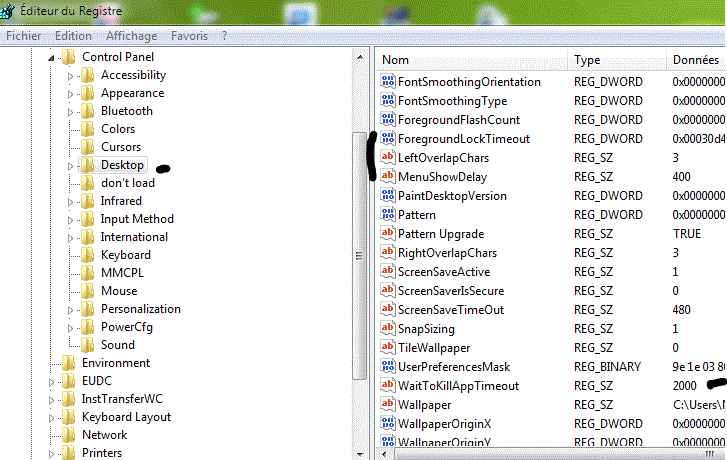Open the Edition menu
The width and height of the screenshot is (727, 460).
click(x=73, y=36)
